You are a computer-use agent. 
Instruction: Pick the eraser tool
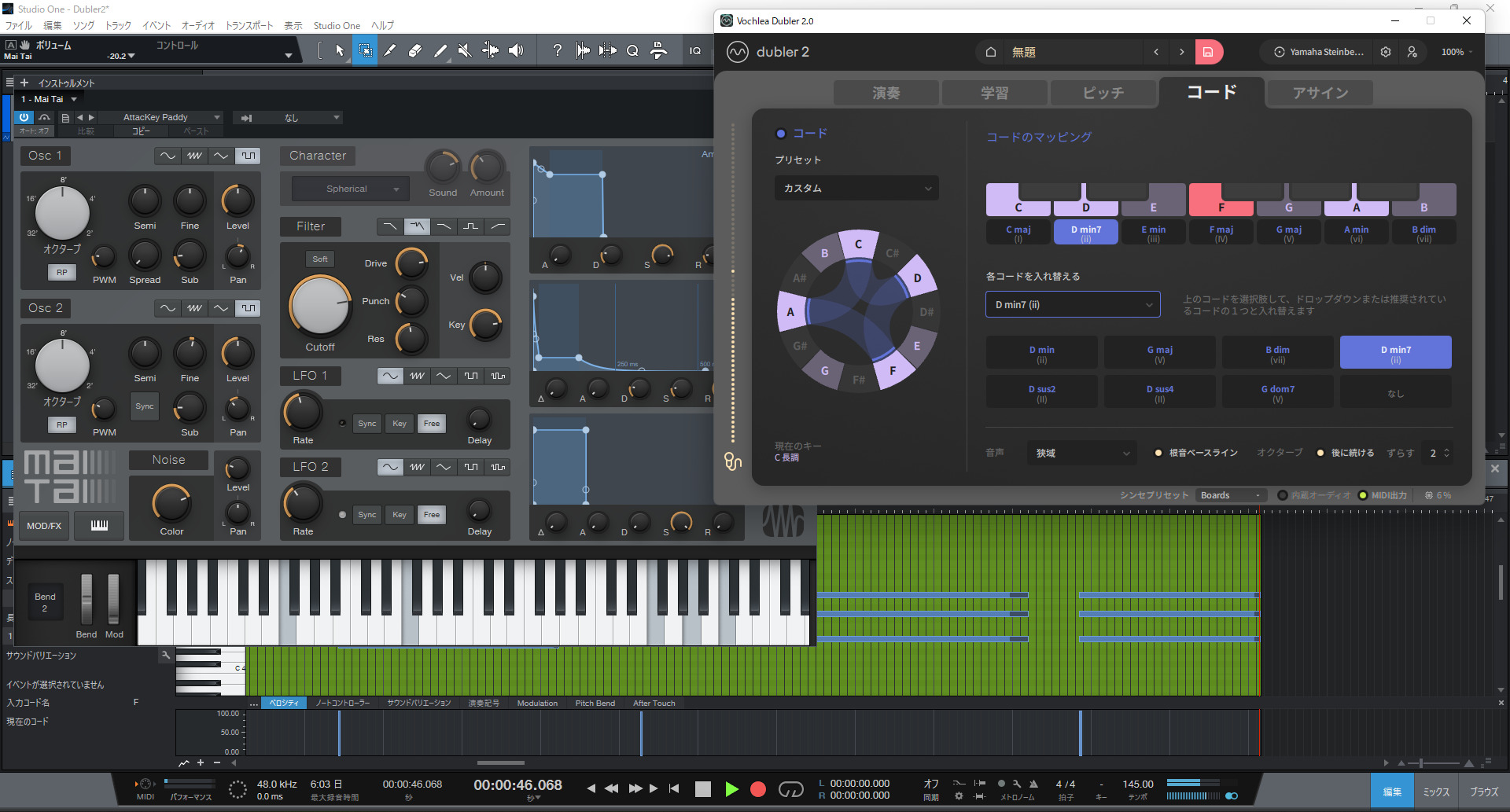415,51
